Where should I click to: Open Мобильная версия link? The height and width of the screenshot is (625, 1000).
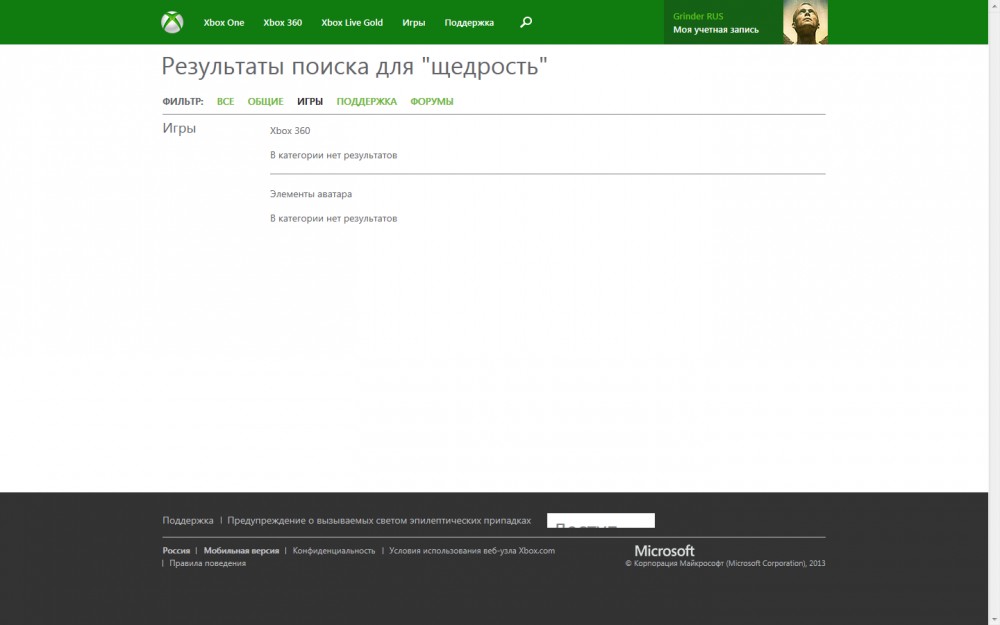241,550
